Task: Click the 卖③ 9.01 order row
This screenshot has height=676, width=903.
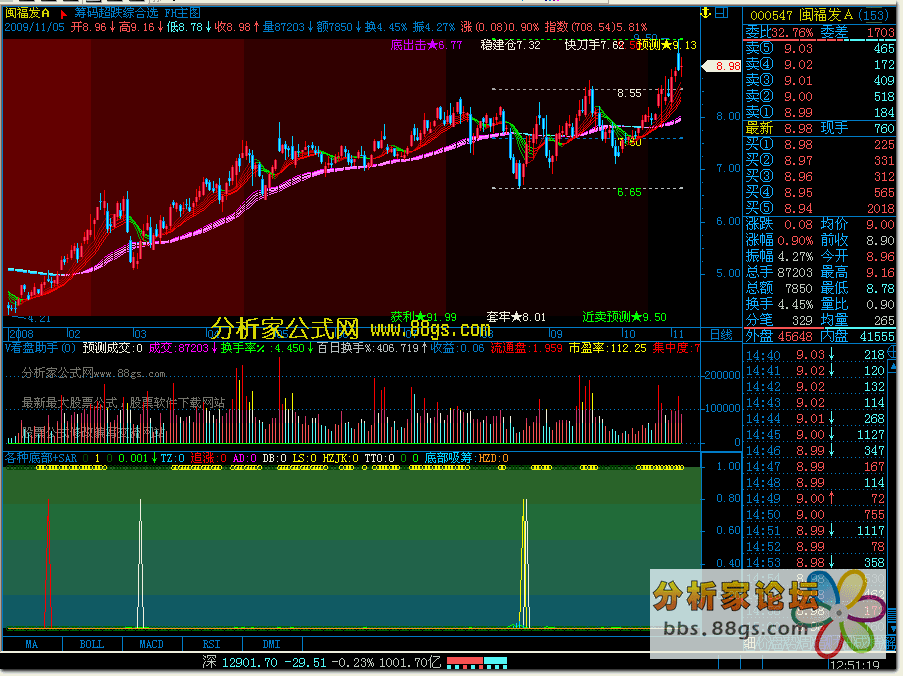Action: pos(820,81)
